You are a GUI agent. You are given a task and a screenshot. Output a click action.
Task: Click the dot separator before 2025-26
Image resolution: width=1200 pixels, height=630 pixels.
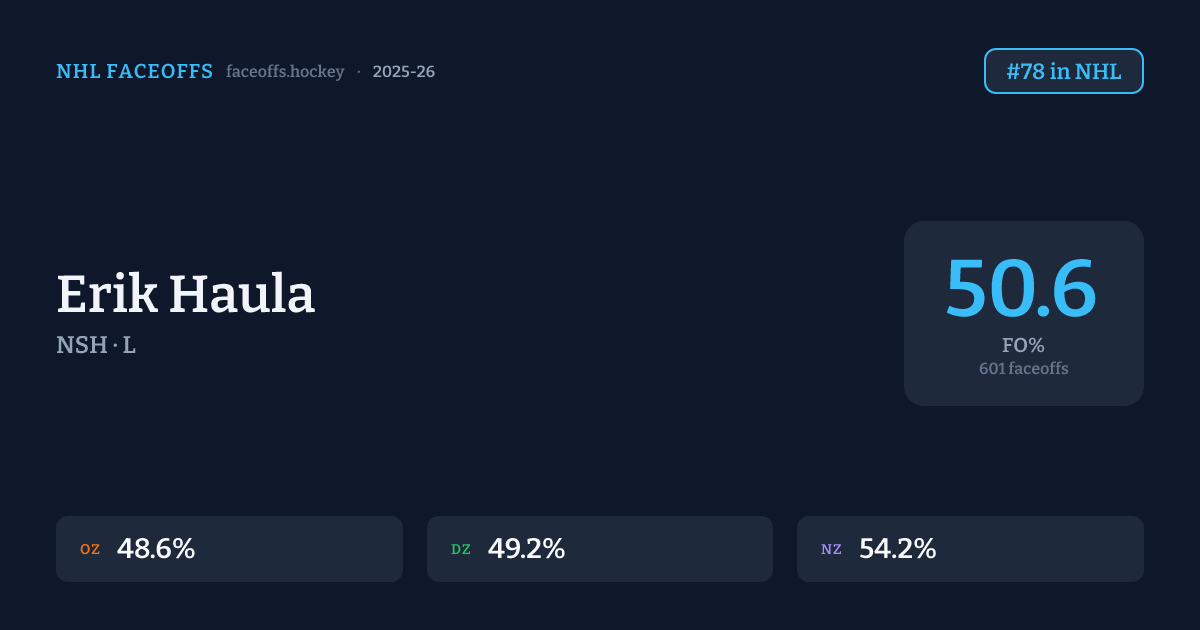click(358, 72)
